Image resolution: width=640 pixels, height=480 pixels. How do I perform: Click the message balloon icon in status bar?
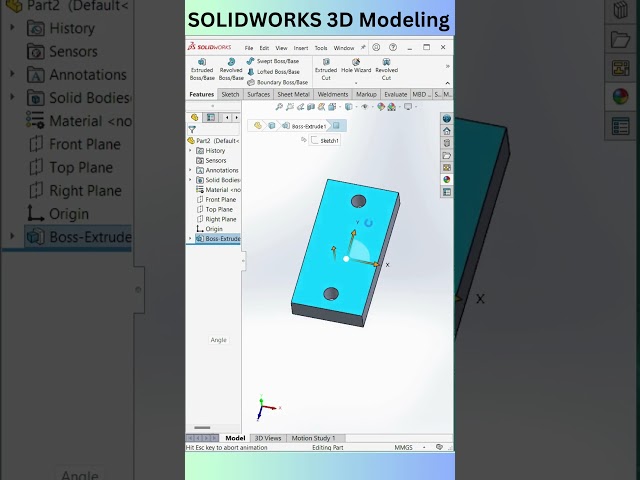click(439, 447)
